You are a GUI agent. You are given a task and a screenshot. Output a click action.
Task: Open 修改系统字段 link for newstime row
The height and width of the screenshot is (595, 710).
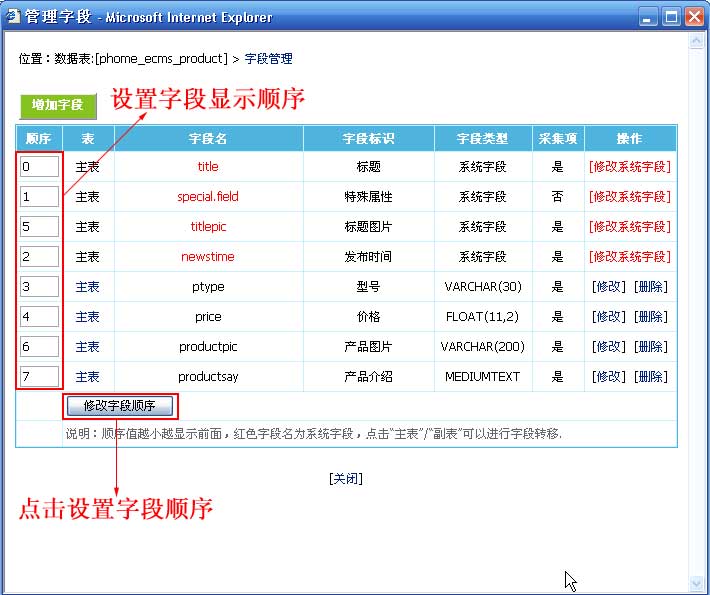[x=629, y=257]
